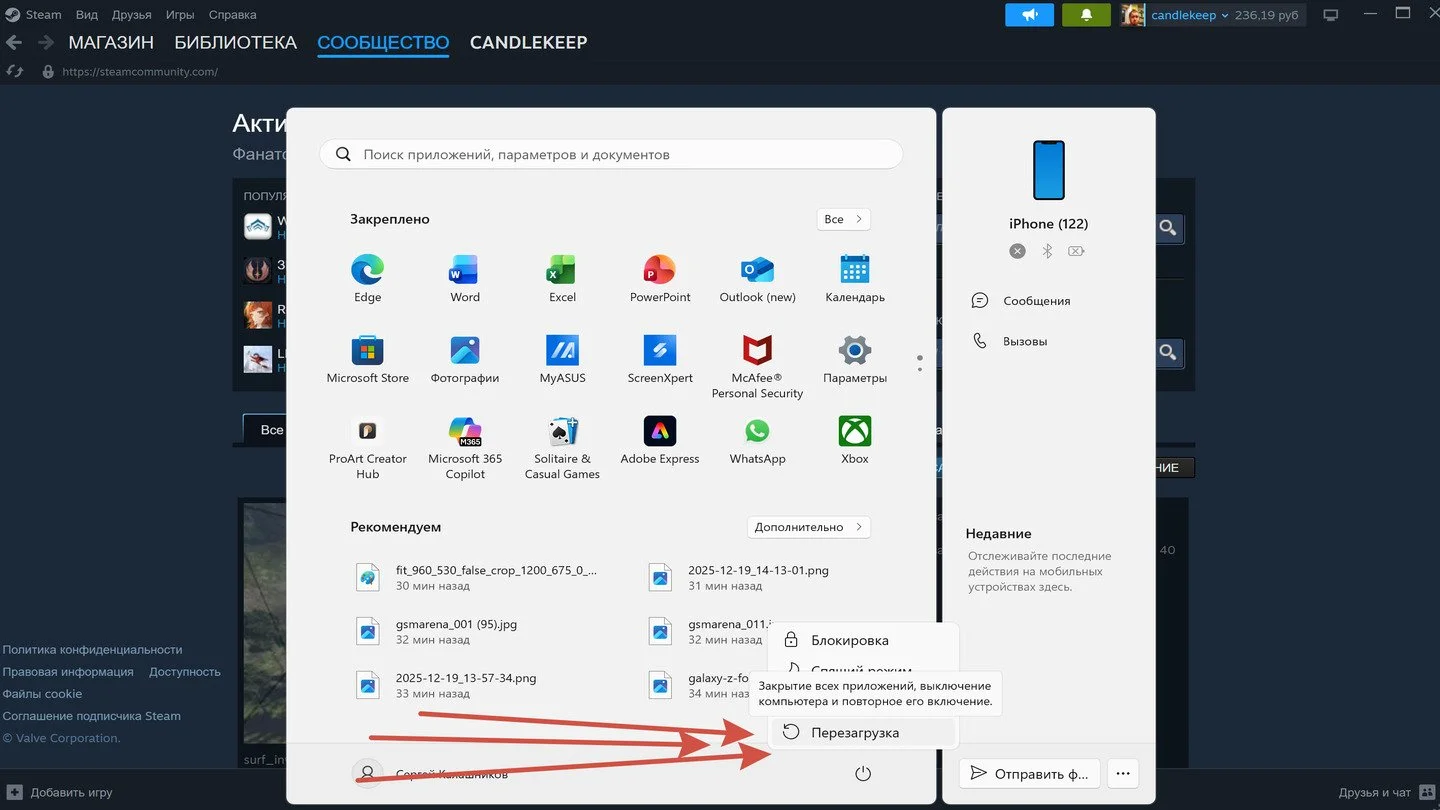1440x810 pixels.
Task: Open the Фотографии app
Action: tap(465, 359)
